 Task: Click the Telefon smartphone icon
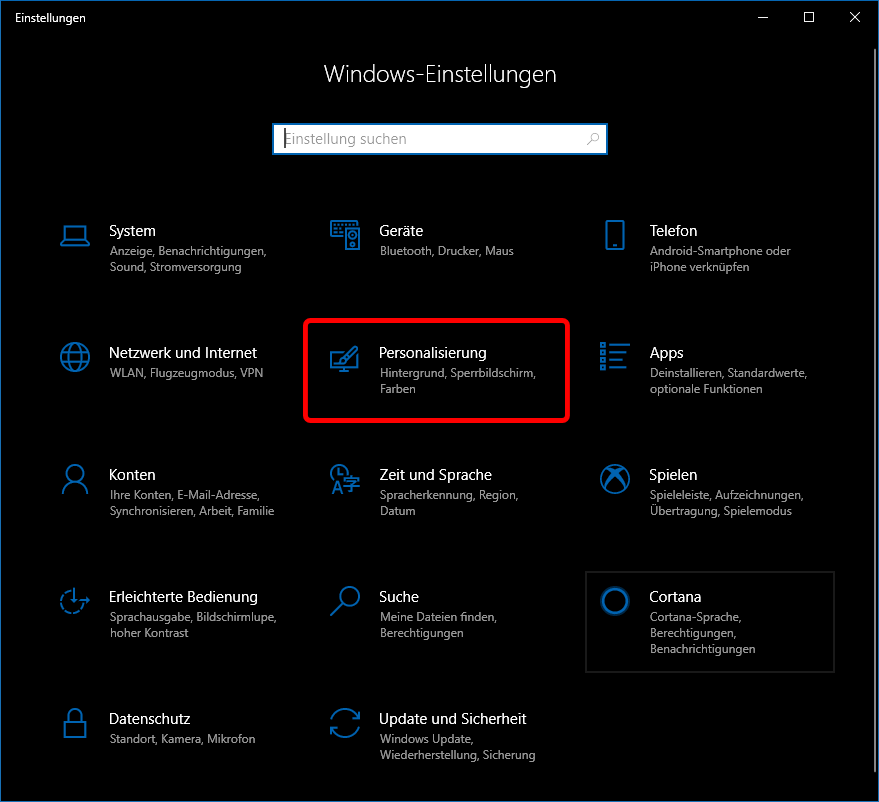pos(615,235)
